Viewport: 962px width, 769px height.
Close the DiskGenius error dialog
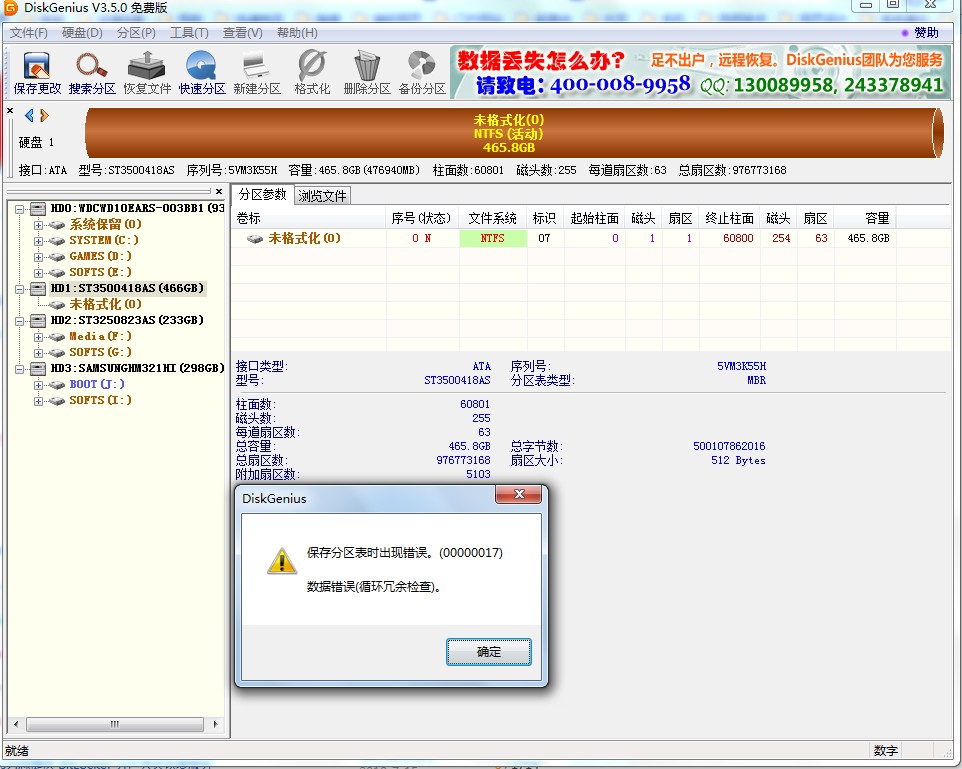tap(518, 494)
